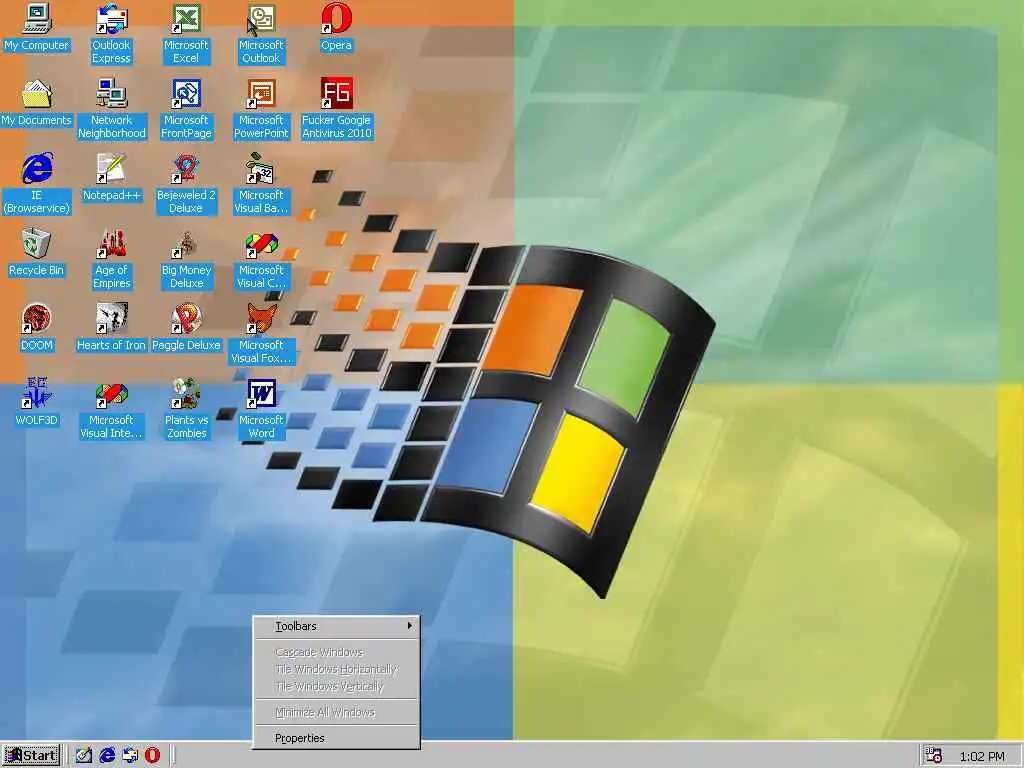1024x768 pixels.
Task: Launch Outlook Express from Quick Launch bar
Action: (129, 755)
